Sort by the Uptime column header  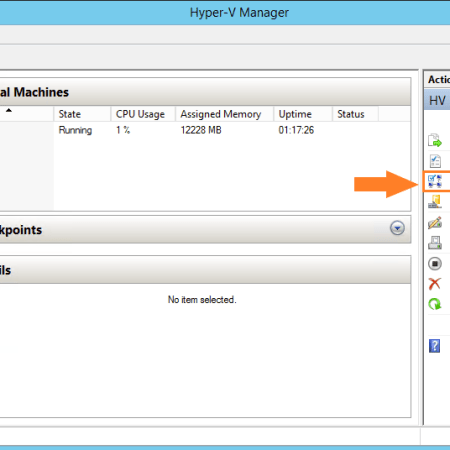click(x=303, y=114)
